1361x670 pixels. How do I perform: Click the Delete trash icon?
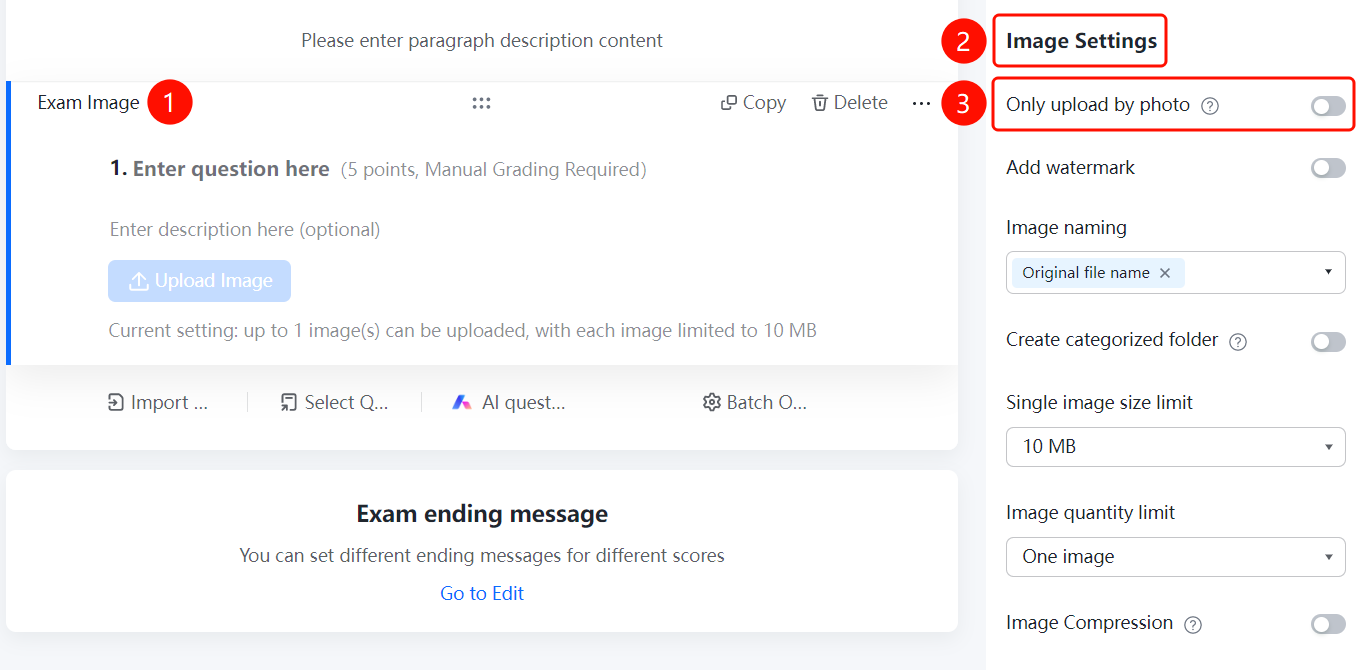click(820, 103)
